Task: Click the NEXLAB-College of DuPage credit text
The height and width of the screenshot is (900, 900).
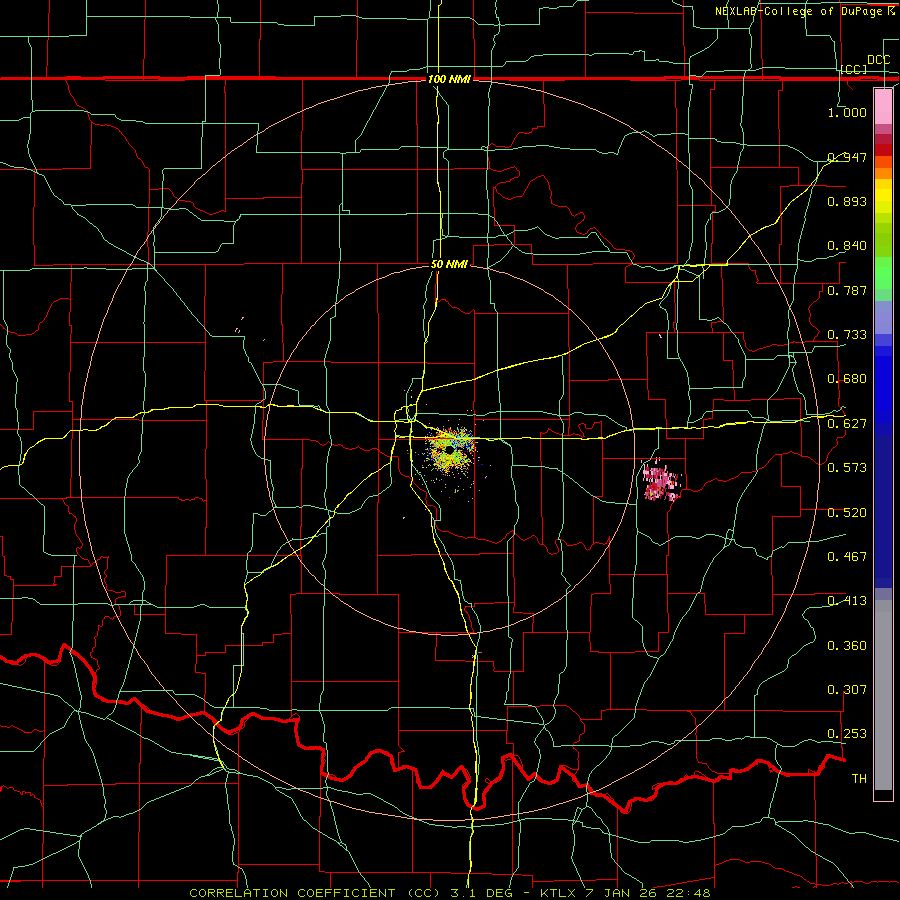Action: pos(800,11)
